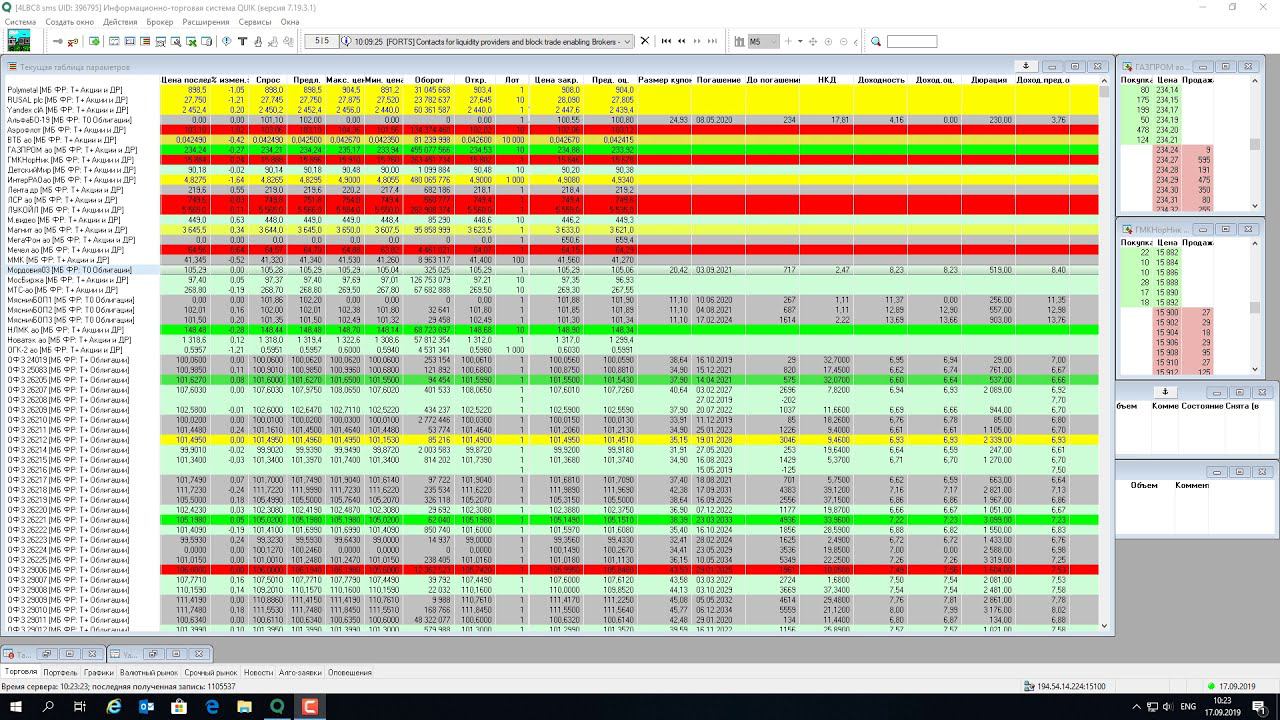Click the disconnect red-cross key icon
The height and width of the screenshot is (720, 1280).
pyautogui.click(x=73, y=42)
